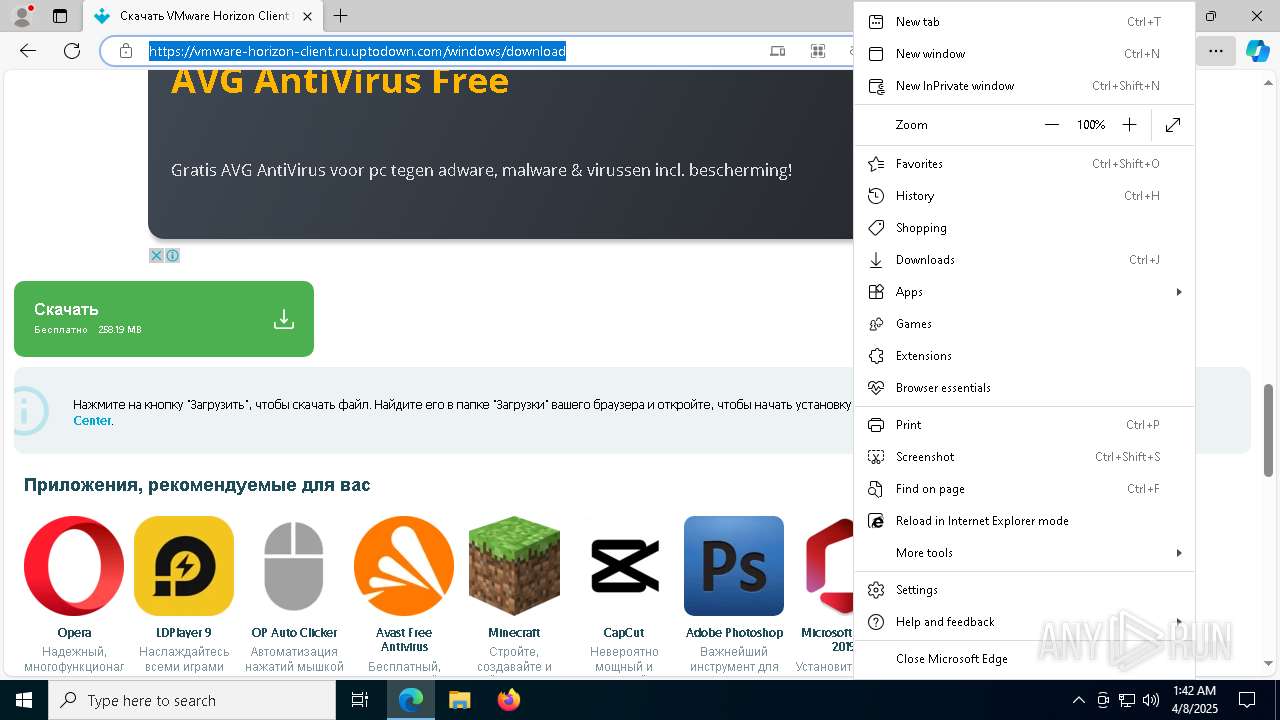Open a new tab with plus button
Screen dimensions: 1280x720
click(x=341, y=16)
